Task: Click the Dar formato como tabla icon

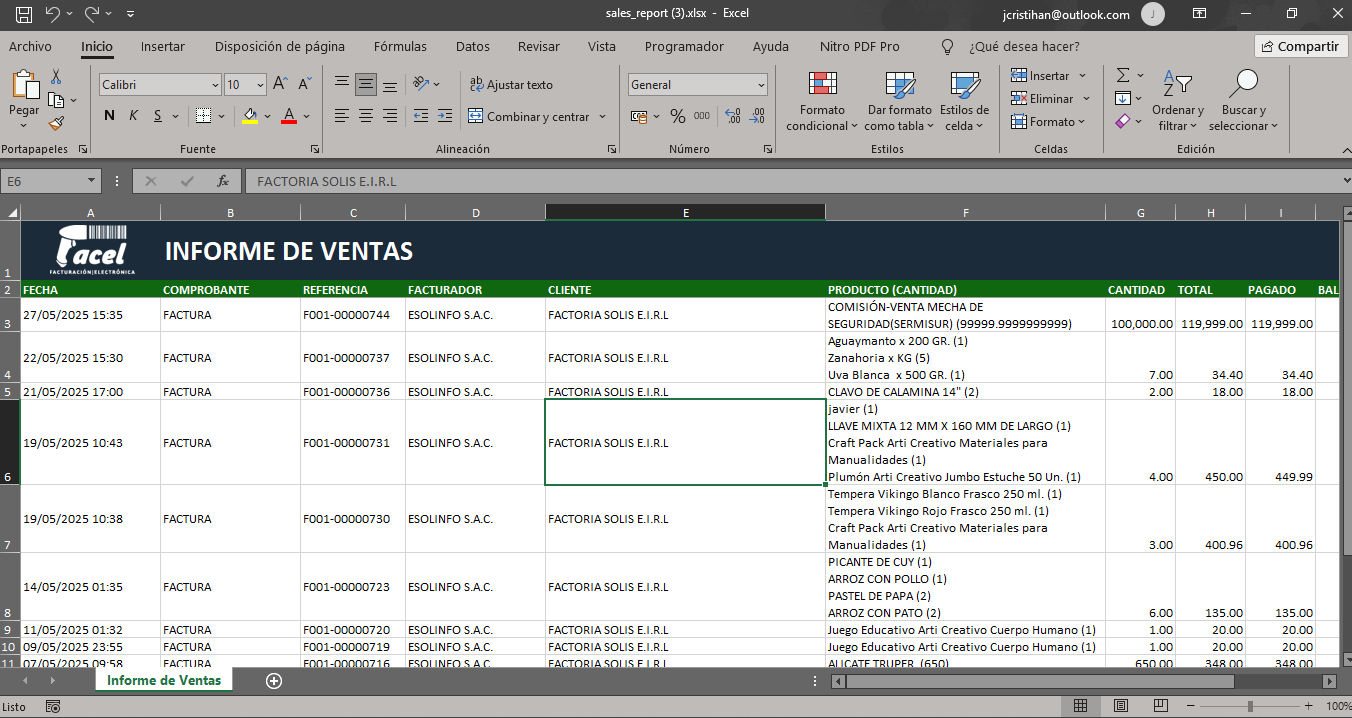Action: 899,86
